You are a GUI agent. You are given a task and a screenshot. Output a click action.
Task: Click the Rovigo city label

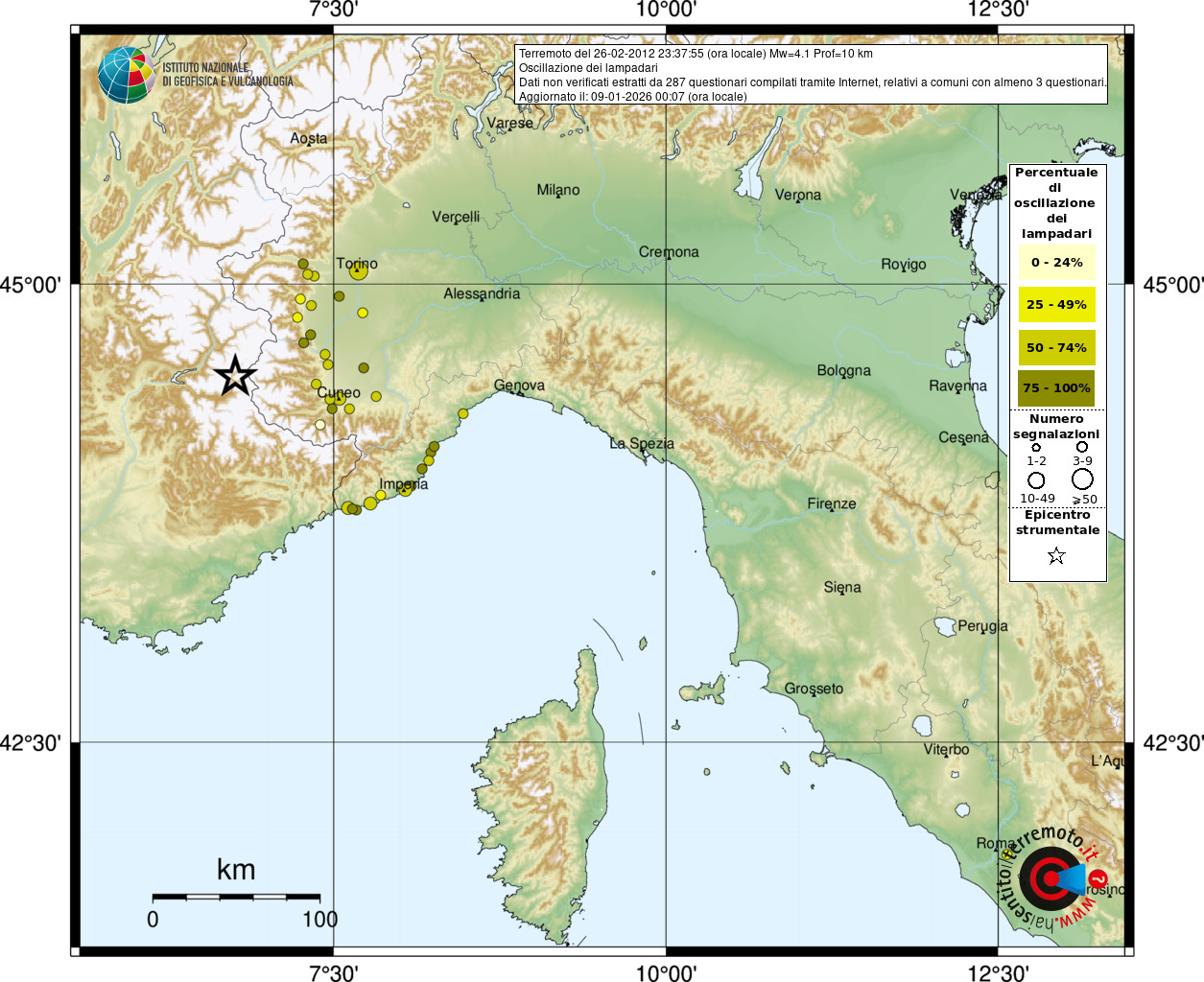904,264
